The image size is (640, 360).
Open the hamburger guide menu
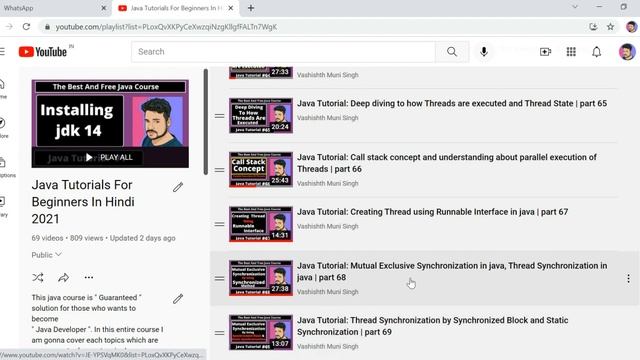[2, 52]
